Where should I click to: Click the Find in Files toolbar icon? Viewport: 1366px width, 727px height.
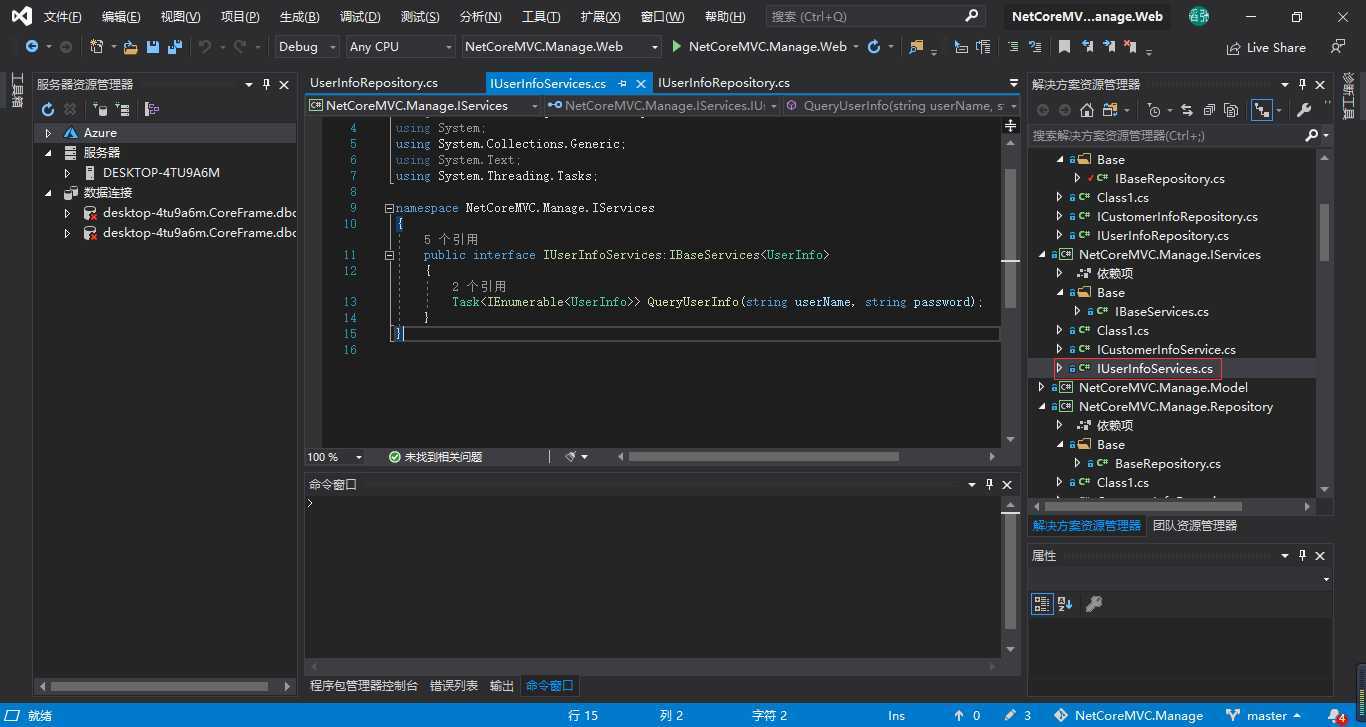tap(916, 47)
